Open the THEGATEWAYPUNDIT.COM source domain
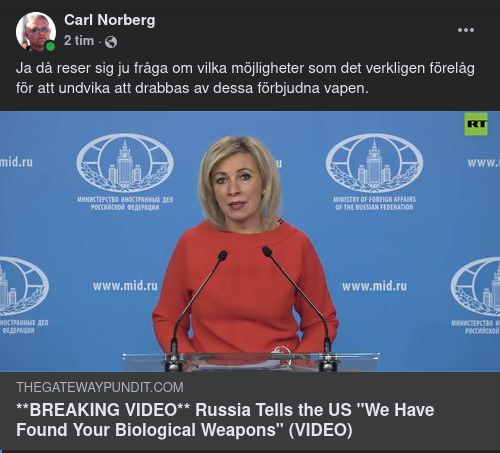The height and width of the screenshot is (453, 500). tap(100, 387)
